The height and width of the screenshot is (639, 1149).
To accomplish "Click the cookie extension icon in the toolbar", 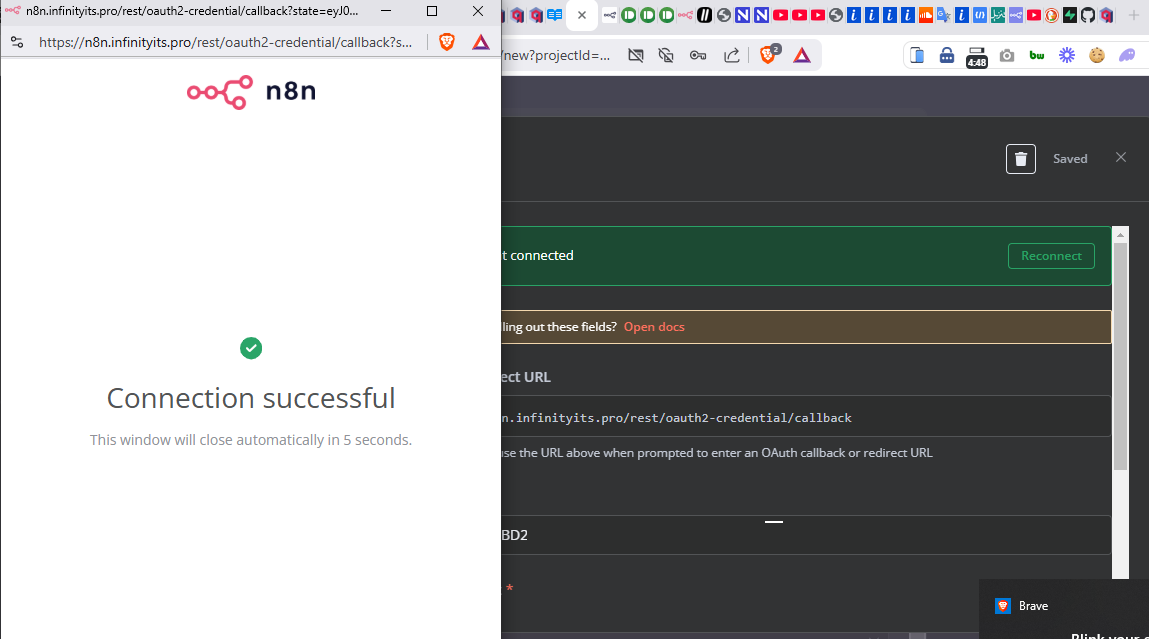I will coord(1097,55).
